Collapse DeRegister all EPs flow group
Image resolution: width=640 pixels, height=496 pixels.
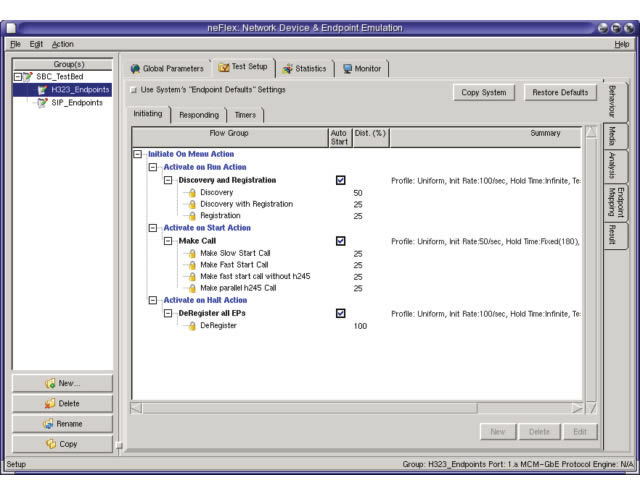click(x=168, y=313)
